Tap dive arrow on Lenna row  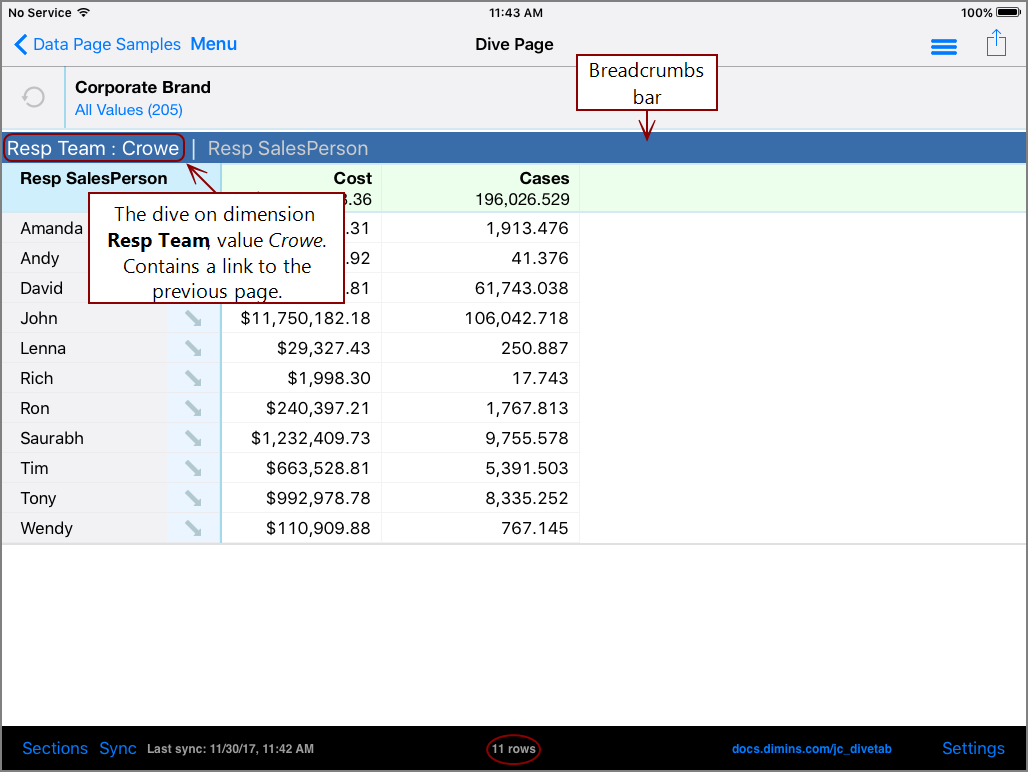[x=193, y=349]
